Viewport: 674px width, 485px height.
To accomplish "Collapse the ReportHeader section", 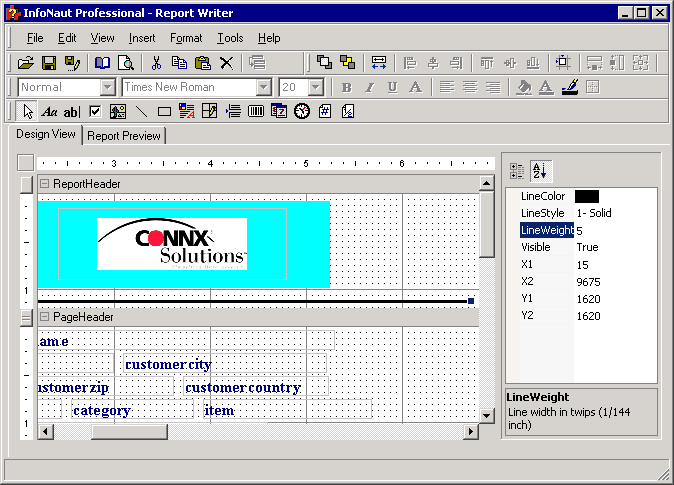I will [44, 184].
